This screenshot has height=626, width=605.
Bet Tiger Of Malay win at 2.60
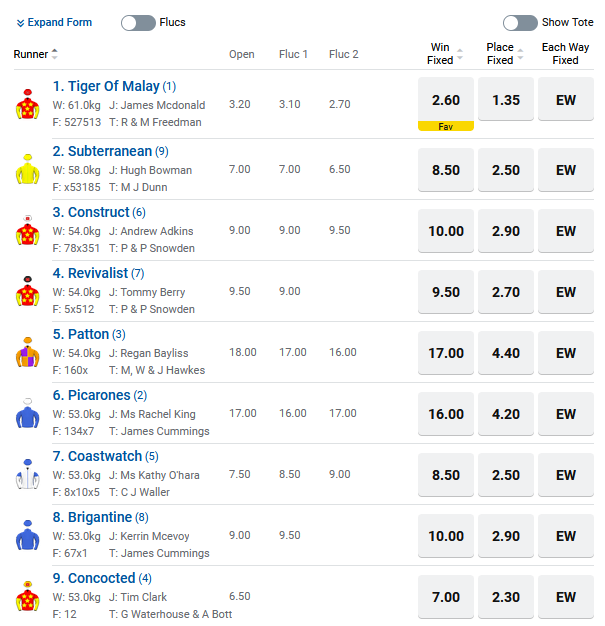(445, 100)
